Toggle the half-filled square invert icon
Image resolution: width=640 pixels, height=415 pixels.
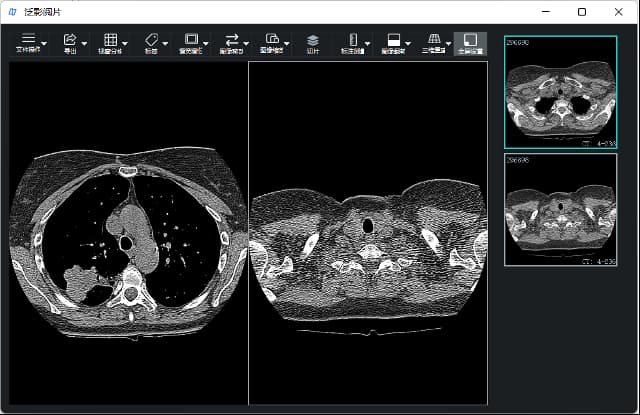click(393, 39)
